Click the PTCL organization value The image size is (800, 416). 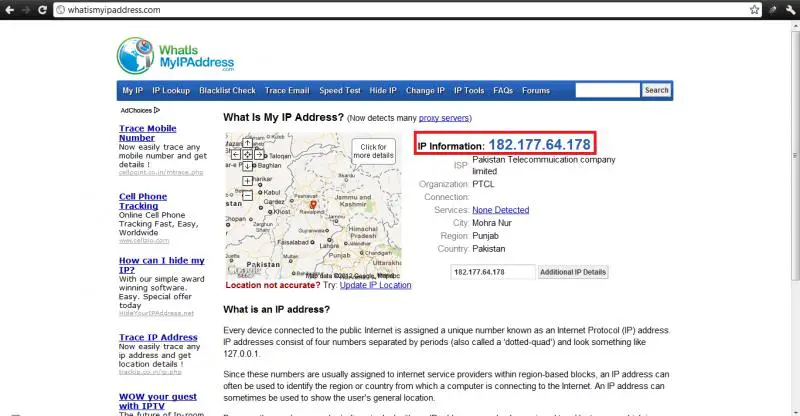coord(483,184)
